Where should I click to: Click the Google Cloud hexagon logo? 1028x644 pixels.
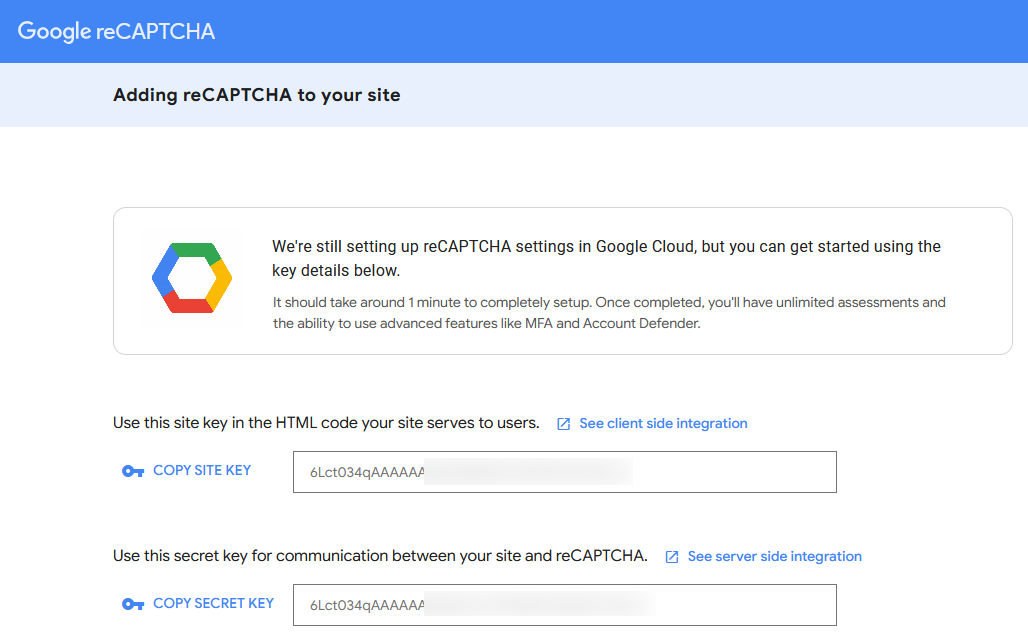pos(191,278)
